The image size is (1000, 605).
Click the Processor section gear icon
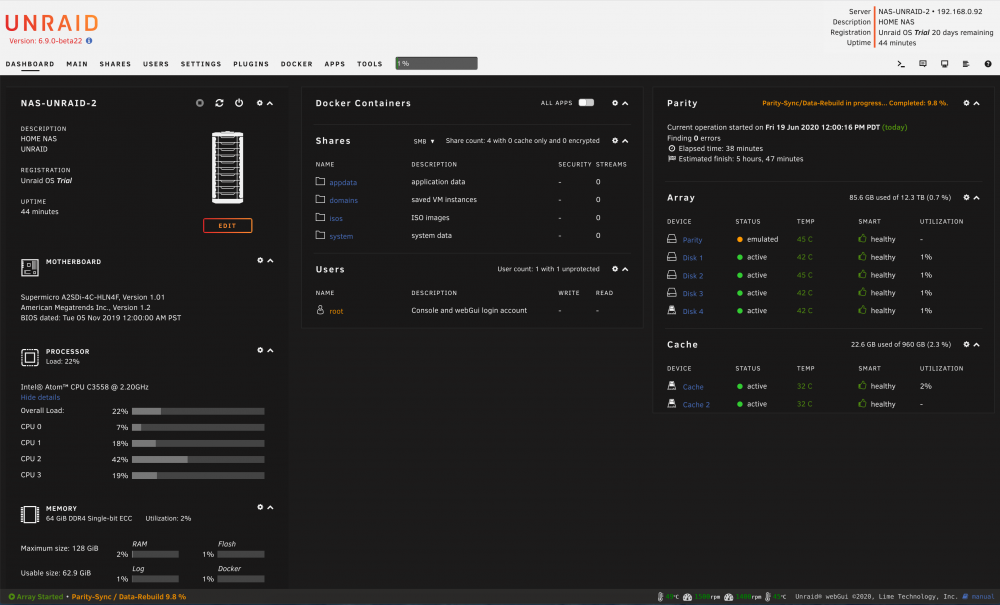260,350
